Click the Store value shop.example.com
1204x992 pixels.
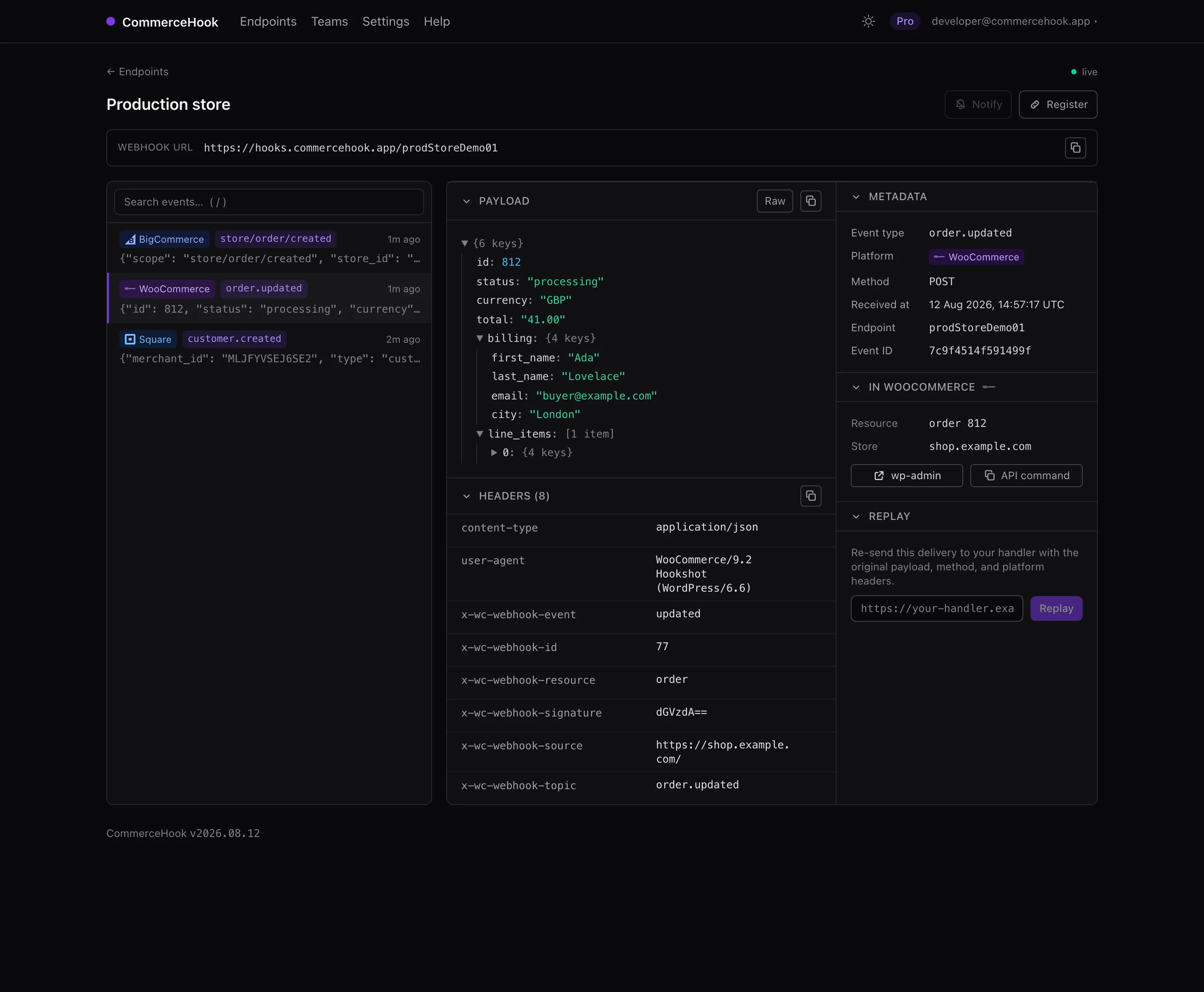coord(980,446)
